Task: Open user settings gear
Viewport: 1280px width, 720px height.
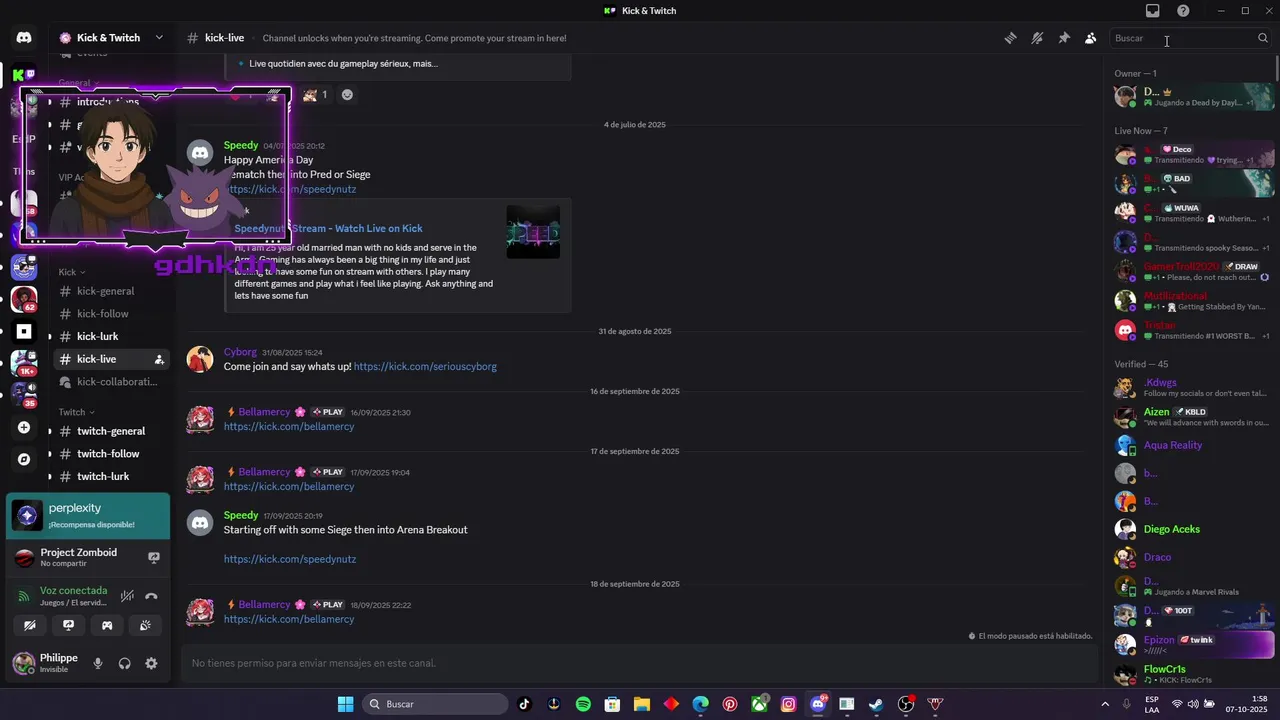Action: [151, 663]
